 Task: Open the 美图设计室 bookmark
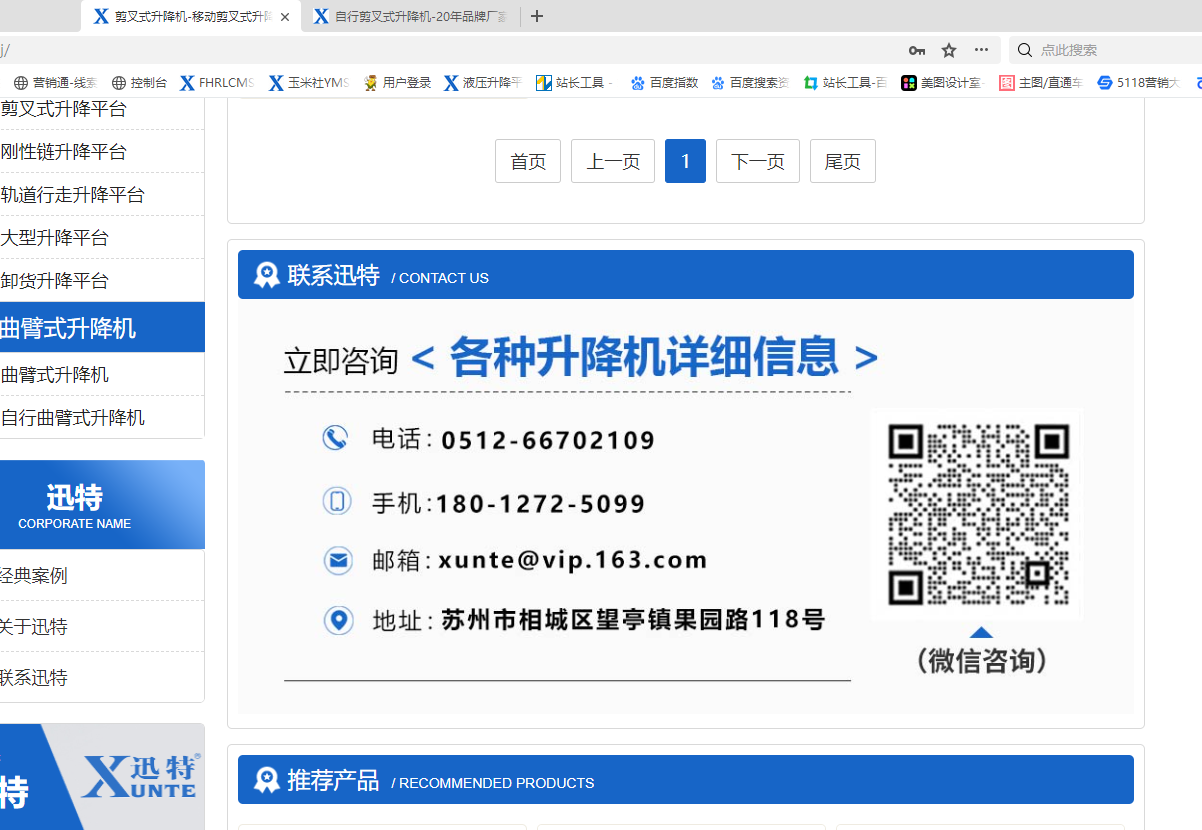[x=942, y=83]
